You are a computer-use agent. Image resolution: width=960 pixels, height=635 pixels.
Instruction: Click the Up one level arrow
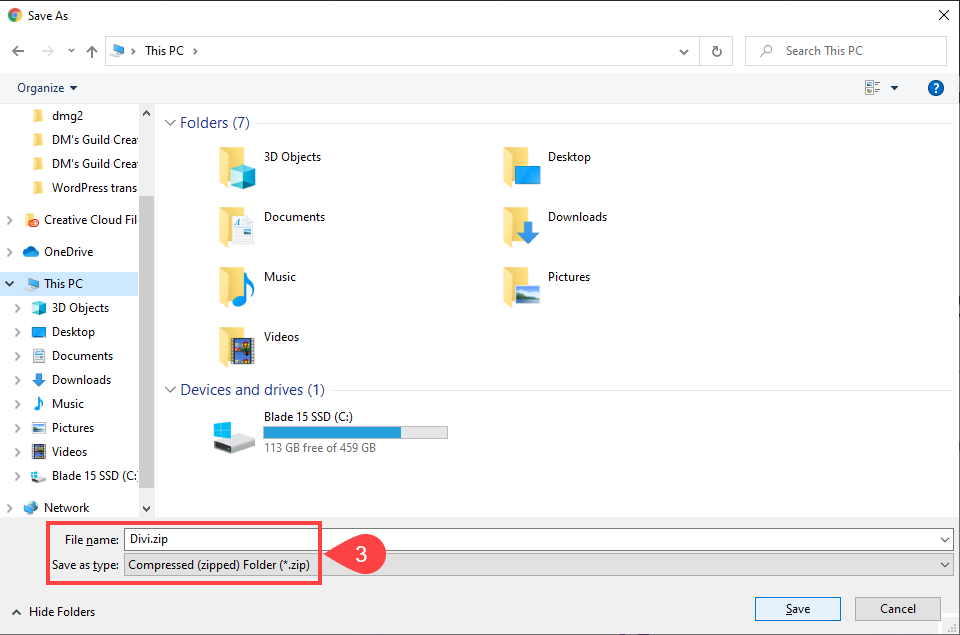pos(92,51)
